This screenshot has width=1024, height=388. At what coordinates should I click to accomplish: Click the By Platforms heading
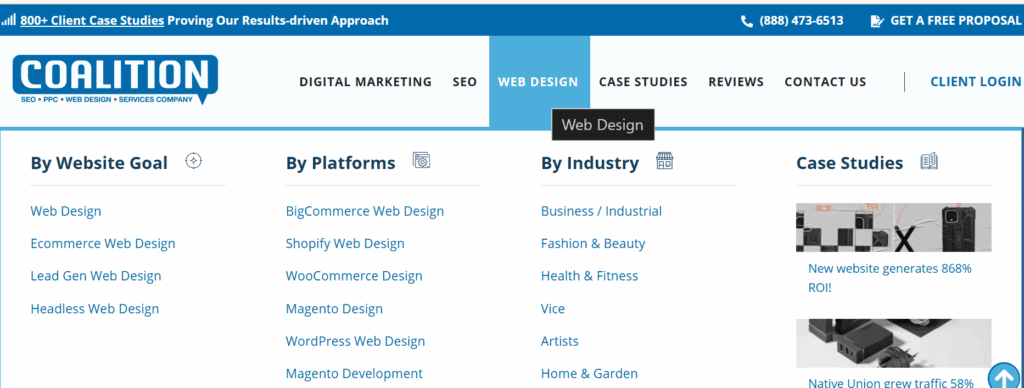click(x=340, y=163)
